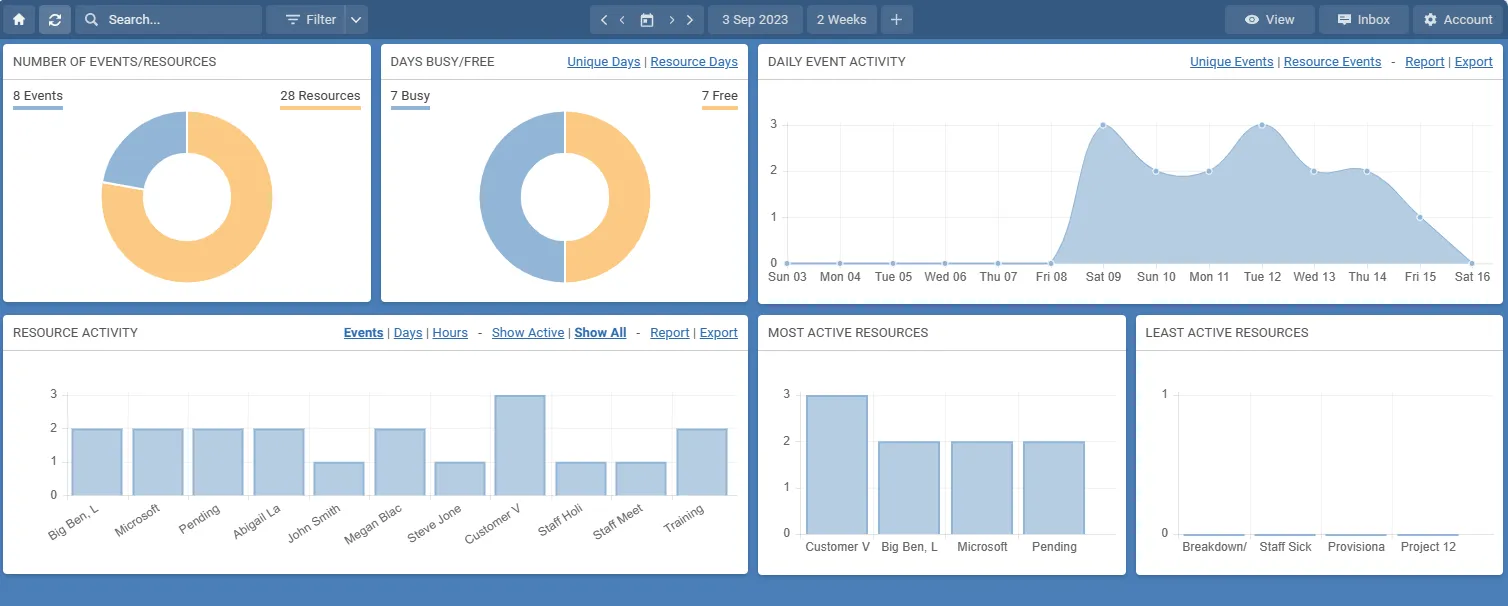Click Microsoft bar in Most Active Resources

[x=982, y=488]
